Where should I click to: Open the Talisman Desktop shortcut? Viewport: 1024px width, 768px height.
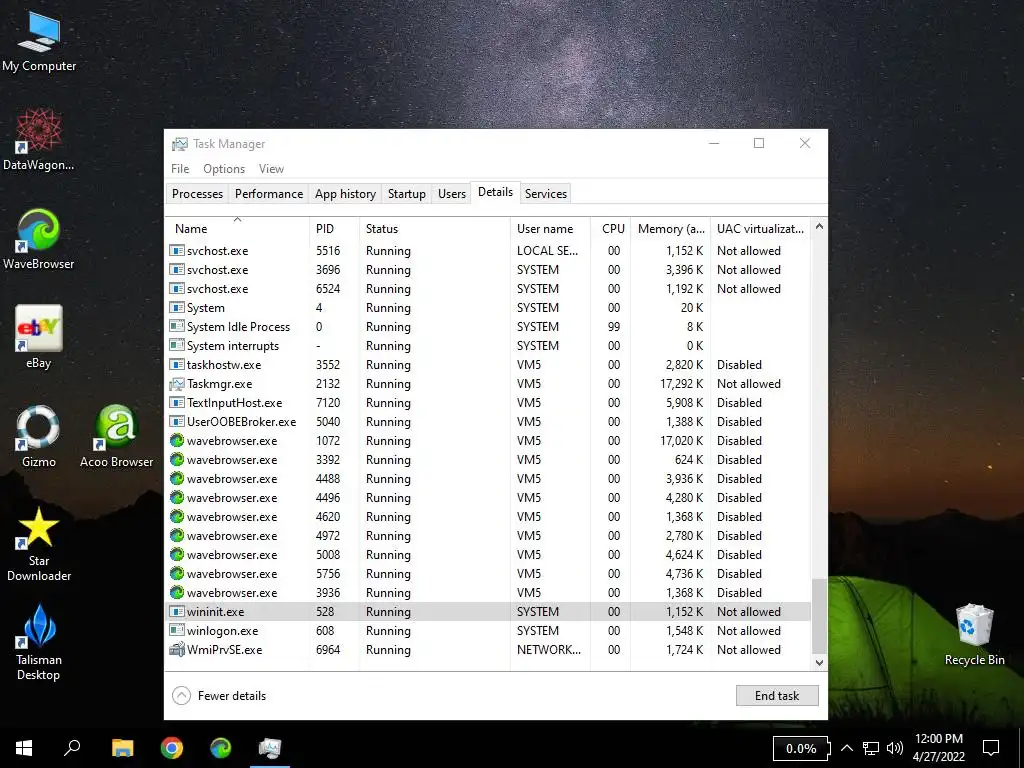pos(39,643)
